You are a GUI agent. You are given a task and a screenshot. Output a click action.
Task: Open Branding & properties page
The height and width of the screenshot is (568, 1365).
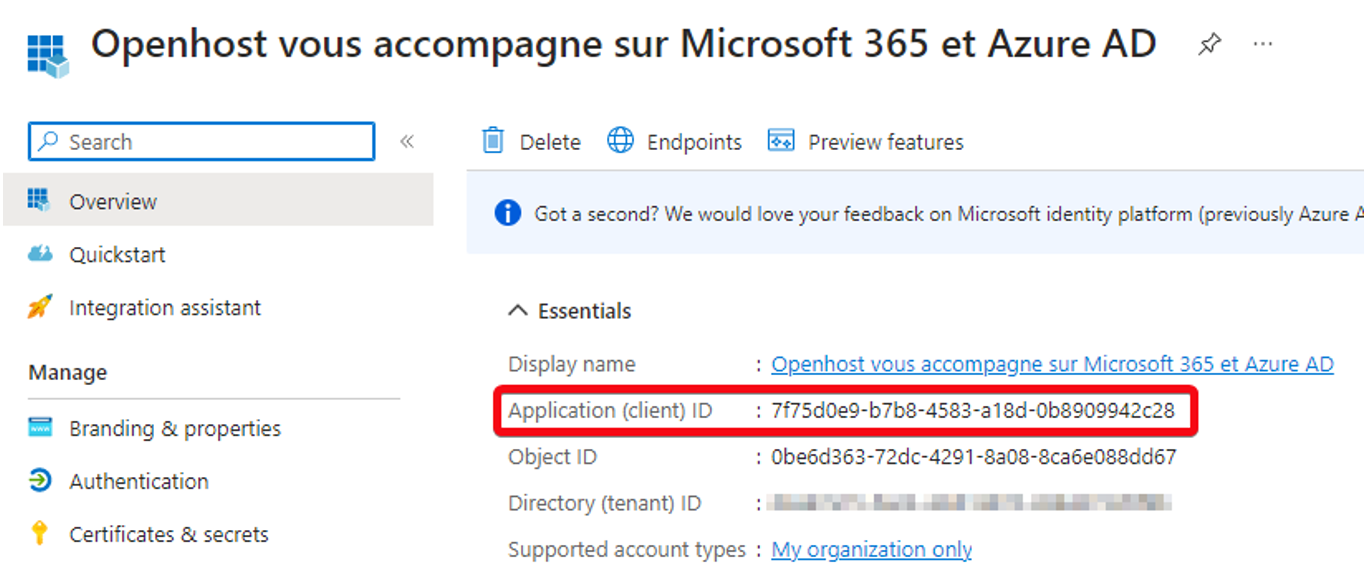[175, 428]
